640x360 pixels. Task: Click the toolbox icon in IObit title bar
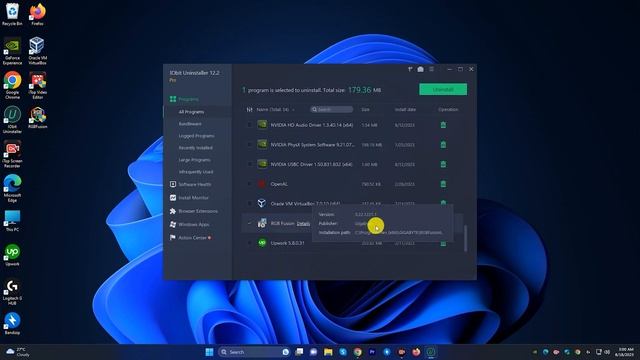420,69
